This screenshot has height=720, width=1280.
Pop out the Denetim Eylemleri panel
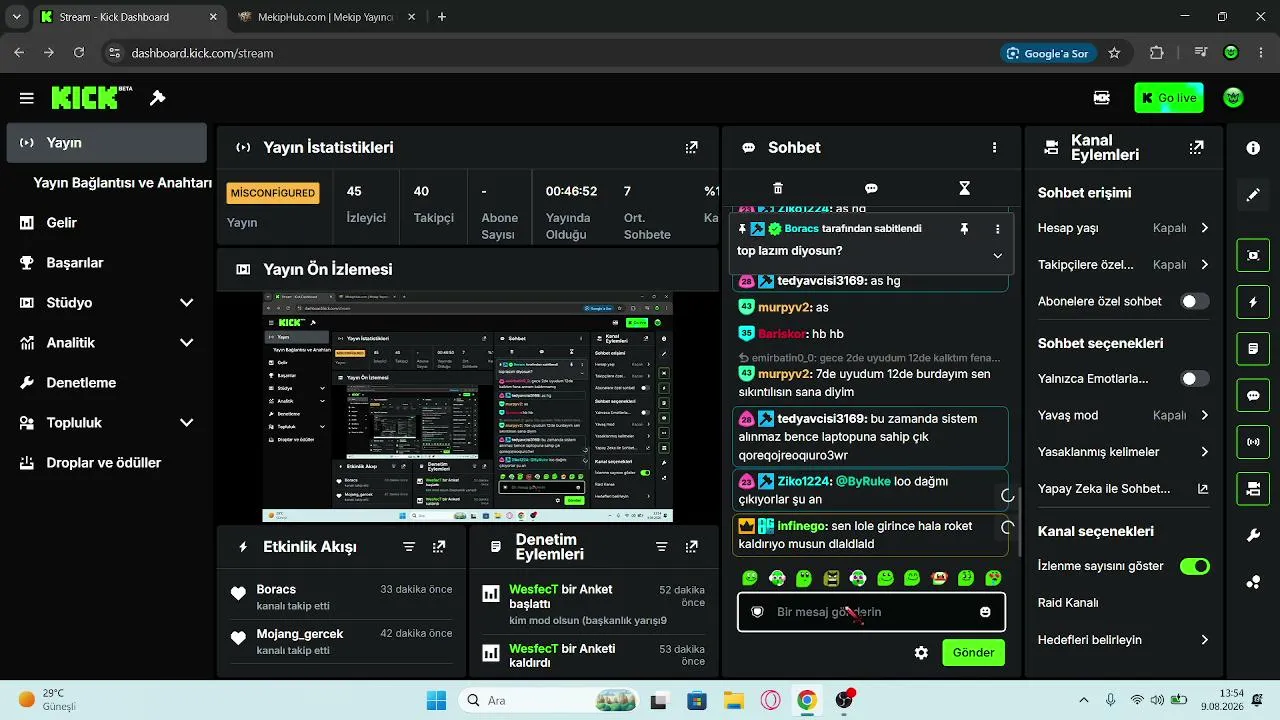point(691,547)
